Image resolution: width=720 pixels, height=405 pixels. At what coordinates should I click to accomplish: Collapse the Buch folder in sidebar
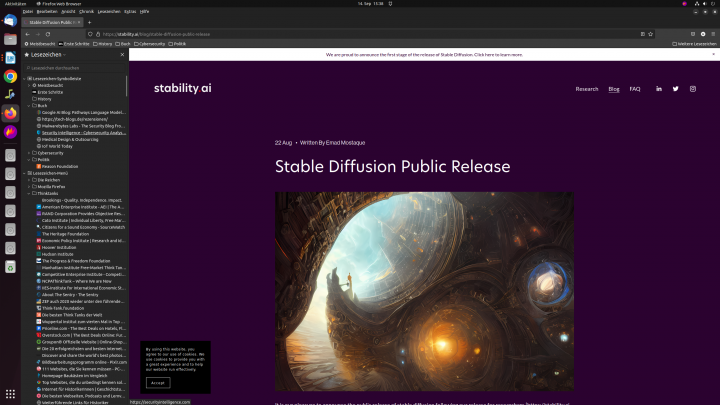click(x=29, y=106)
